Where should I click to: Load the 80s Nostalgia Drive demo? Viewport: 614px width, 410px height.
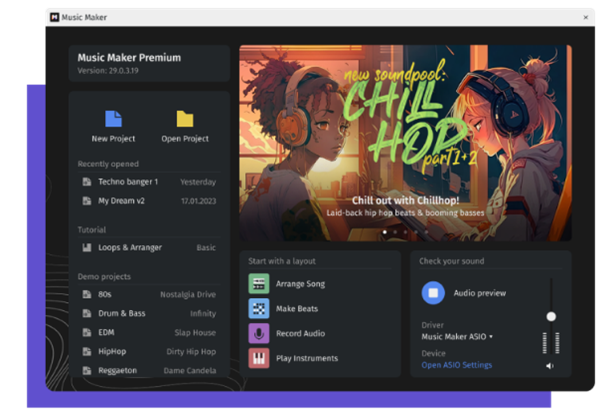149,294
